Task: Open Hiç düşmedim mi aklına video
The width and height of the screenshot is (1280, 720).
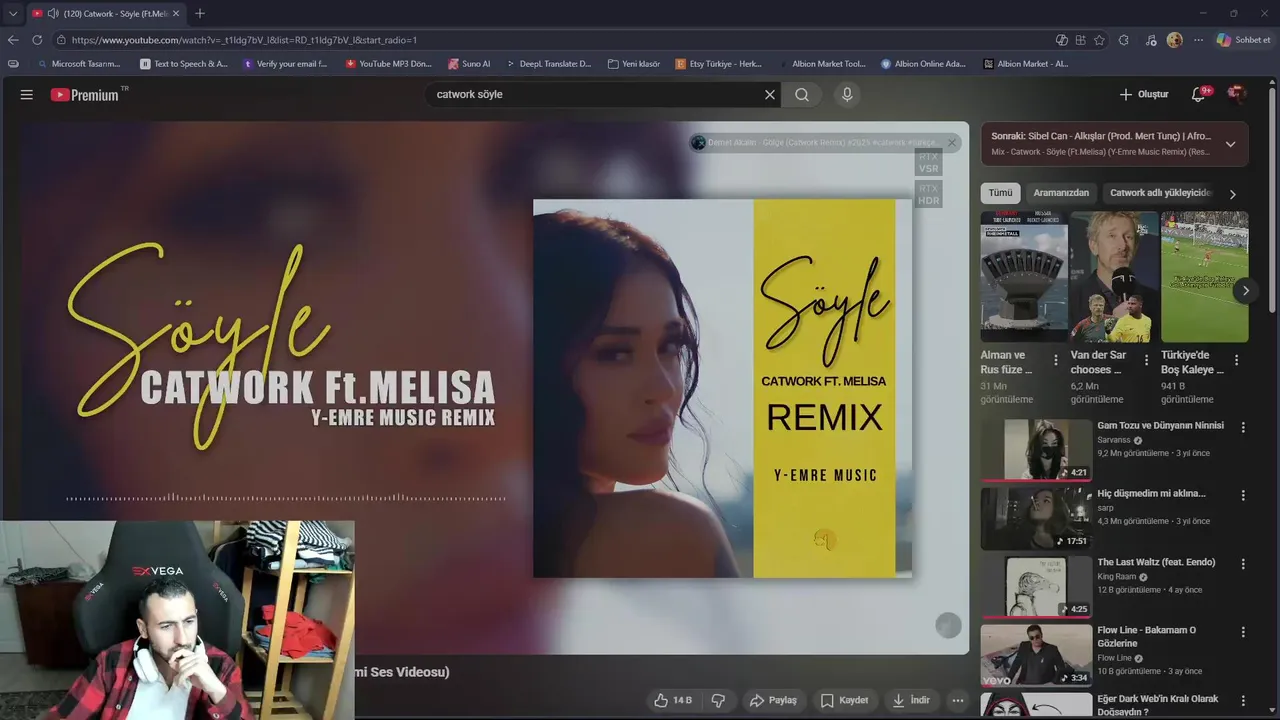Action: [1151, 493]
